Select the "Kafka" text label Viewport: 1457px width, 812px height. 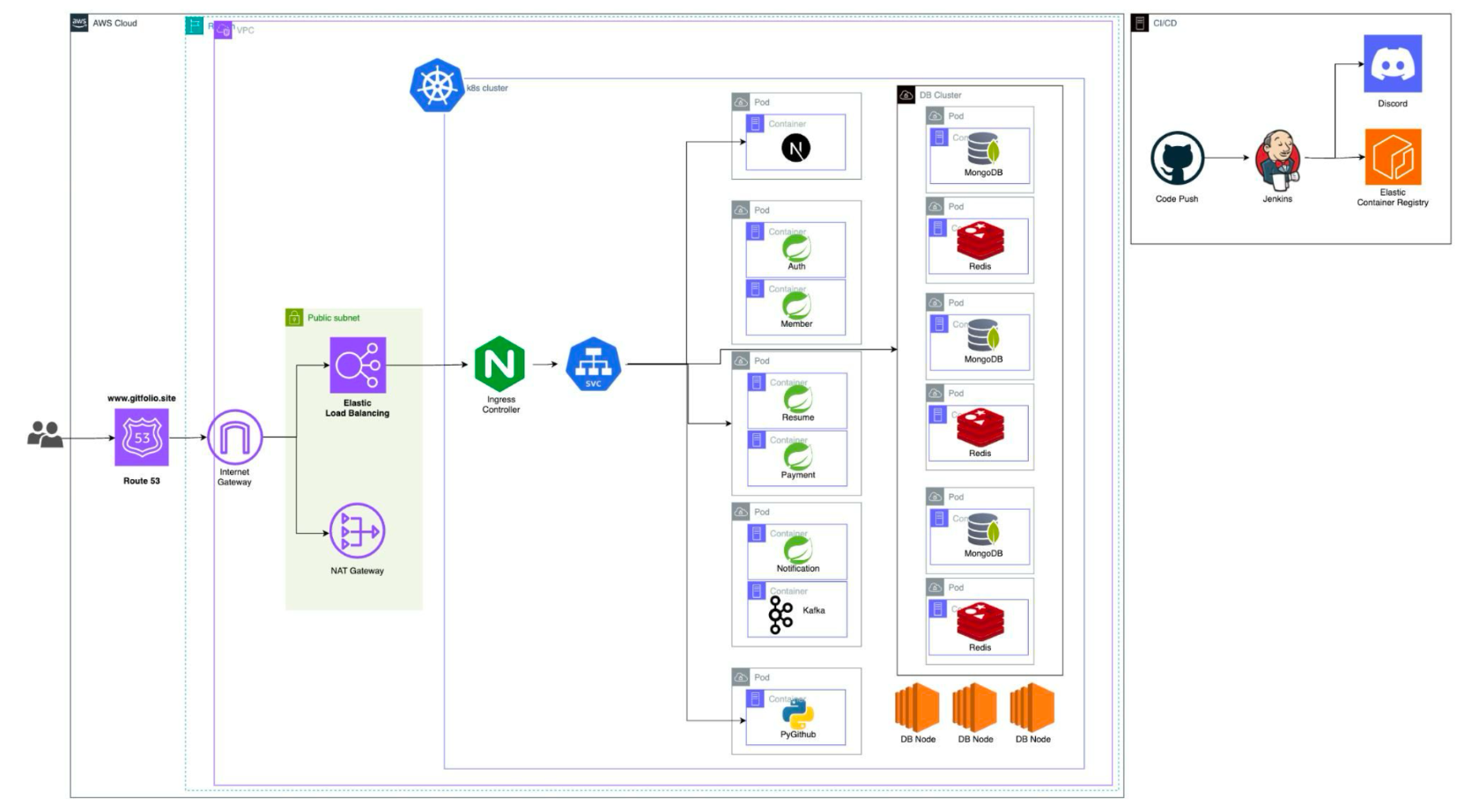(814, 610)
